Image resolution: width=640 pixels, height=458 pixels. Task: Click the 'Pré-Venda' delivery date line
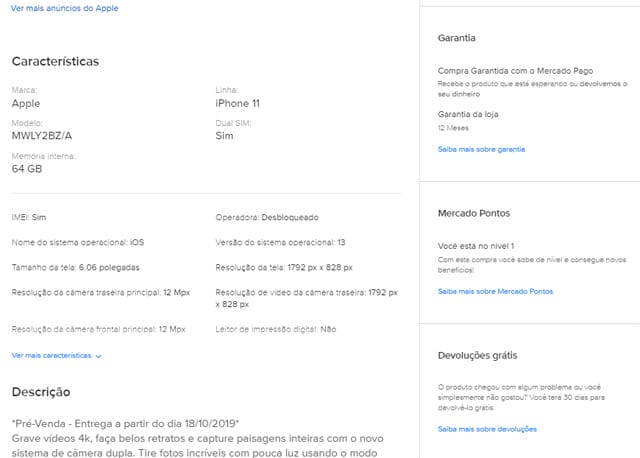pos(125,424)
